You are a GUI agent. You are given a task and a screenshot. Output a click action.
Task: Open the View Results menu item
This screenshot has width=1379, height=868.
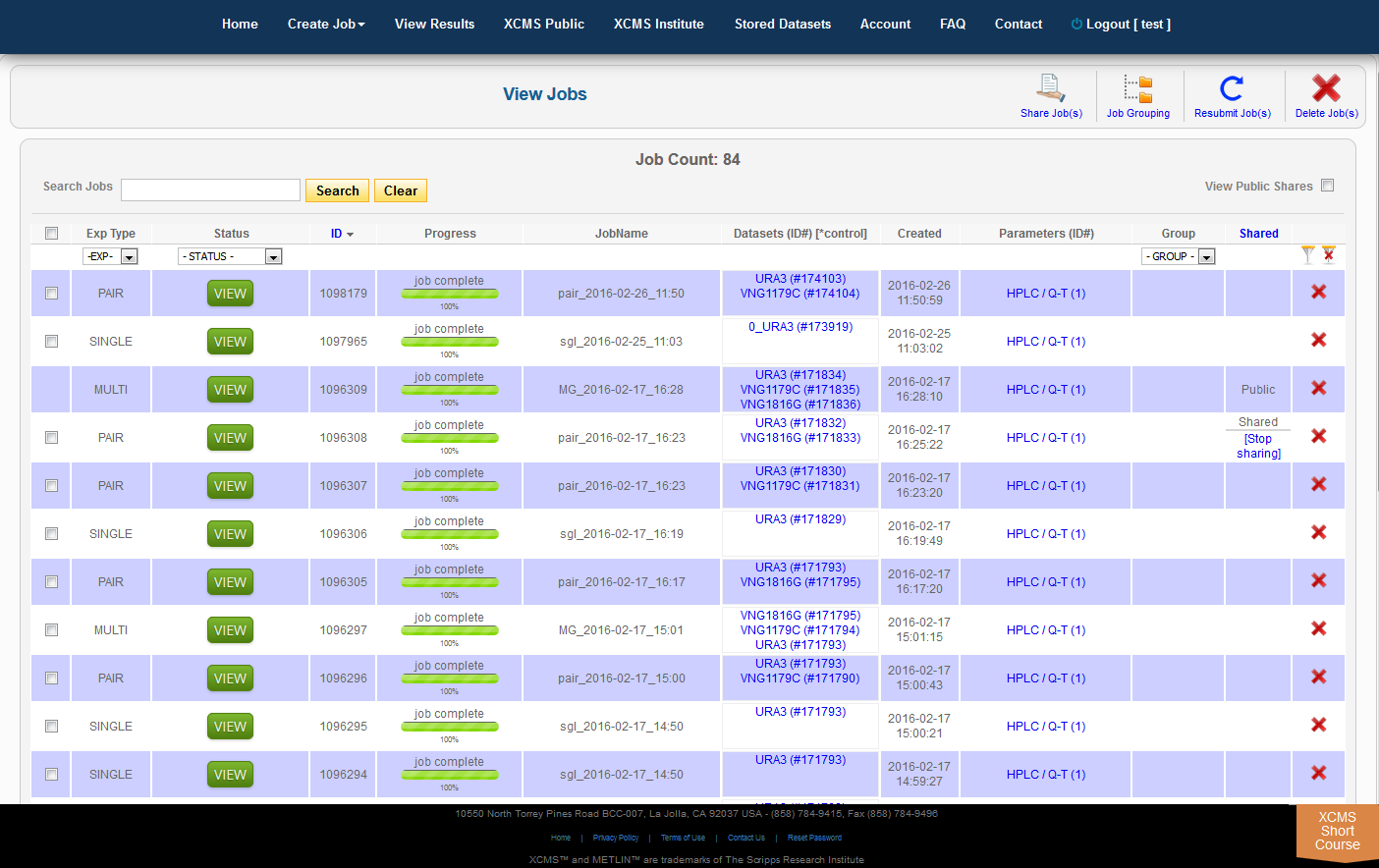[434, 24]
